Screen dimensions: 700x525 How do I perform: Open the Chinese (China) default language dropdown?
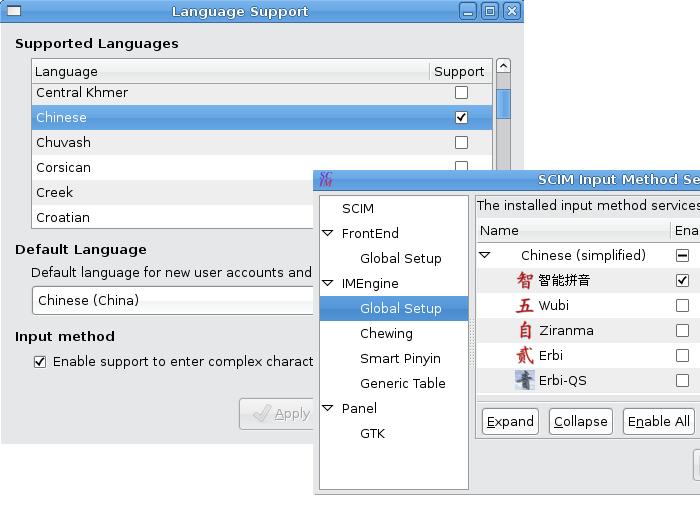(x=173, y=300)
